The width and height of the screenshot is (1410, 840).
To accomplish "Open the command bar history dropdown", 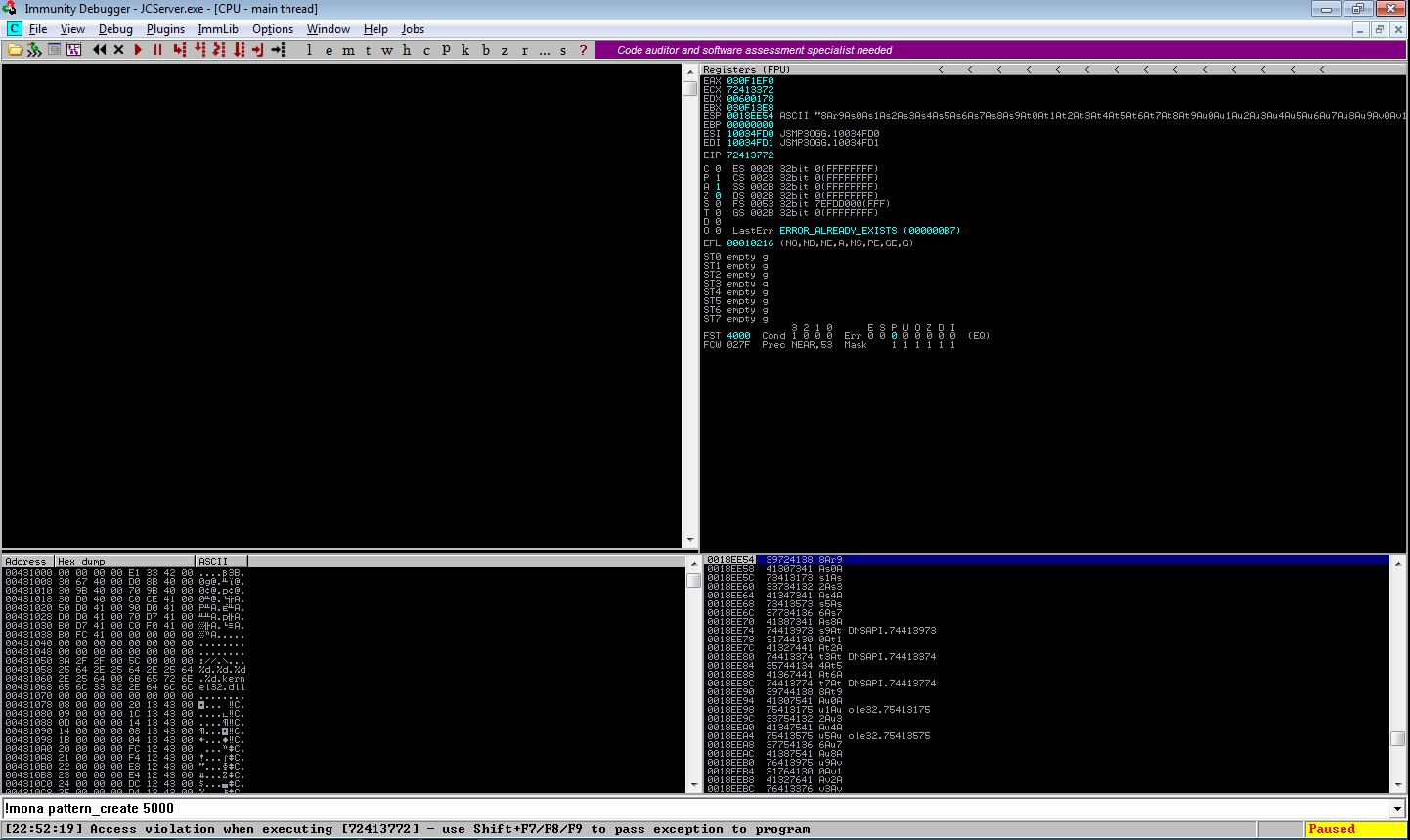I will (1397, 809).
